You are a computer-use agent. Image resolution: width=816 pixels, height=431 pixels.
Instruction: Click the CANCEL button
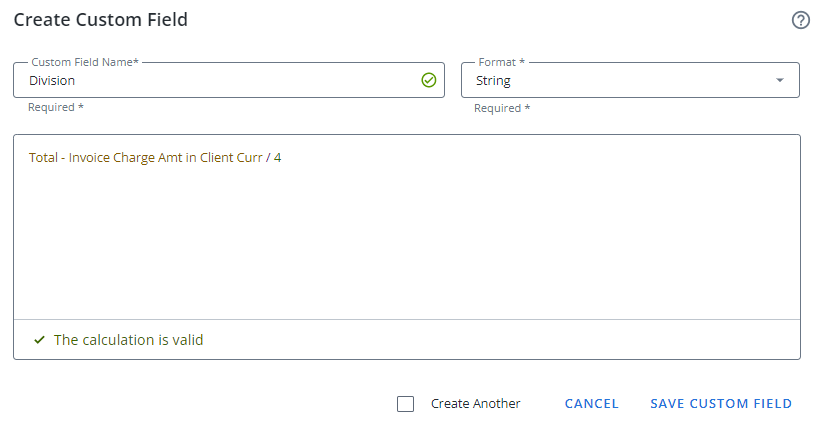click(592, 403)
